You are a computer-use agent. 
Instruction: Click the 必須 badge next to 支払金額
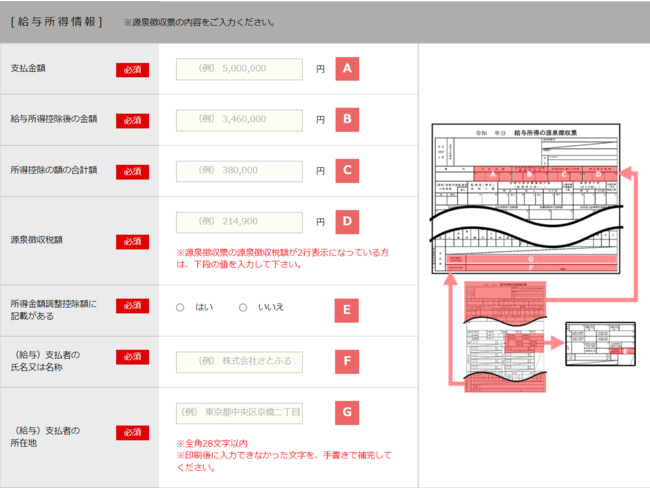coord(132,70)
